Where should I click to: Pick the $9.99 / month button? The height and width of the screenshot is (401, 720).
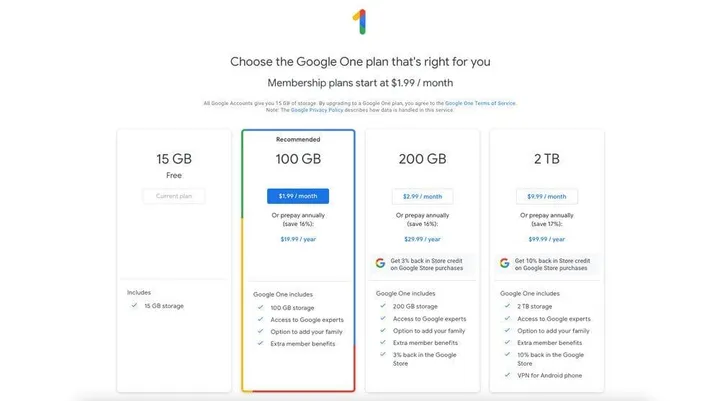coord(546,196)
